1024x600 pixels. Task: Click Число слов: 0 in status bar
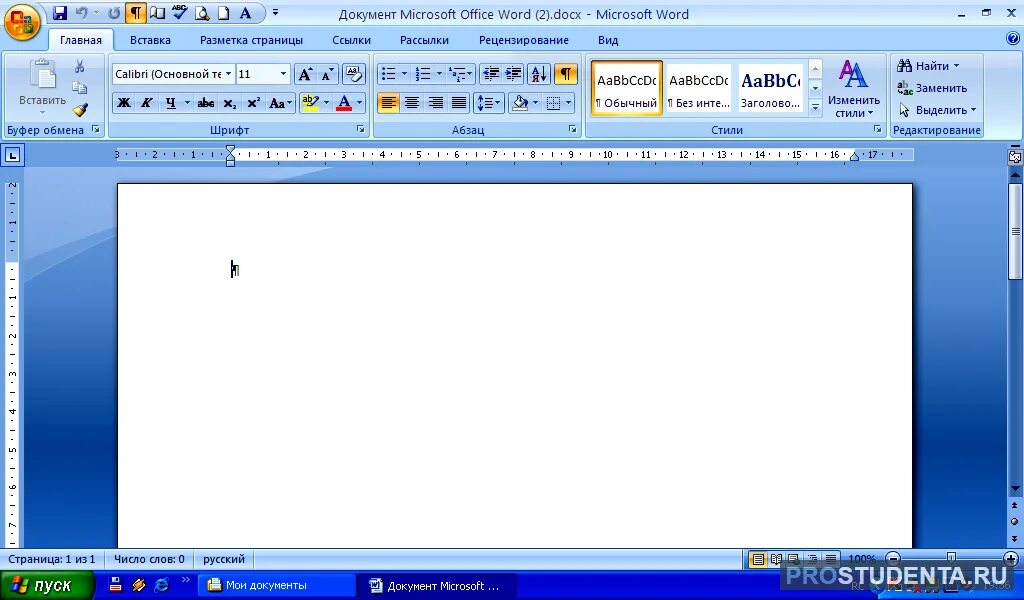tap(150, 560)
